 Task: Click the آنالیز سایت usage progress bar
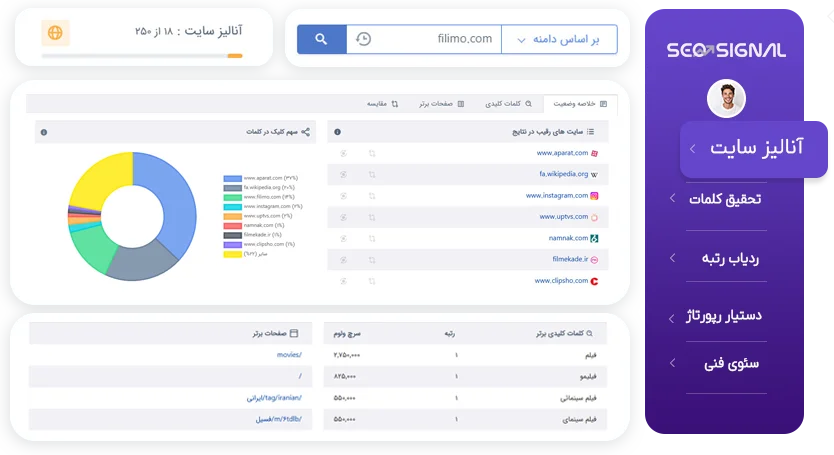tap(142, 56)
